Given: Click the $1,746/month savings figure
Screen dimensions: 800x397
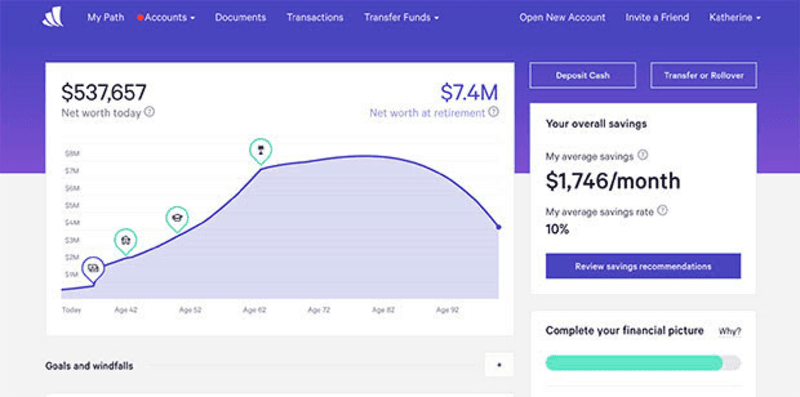Looking at the screenshot, I should pyautogui.click(x=613, y=181).
